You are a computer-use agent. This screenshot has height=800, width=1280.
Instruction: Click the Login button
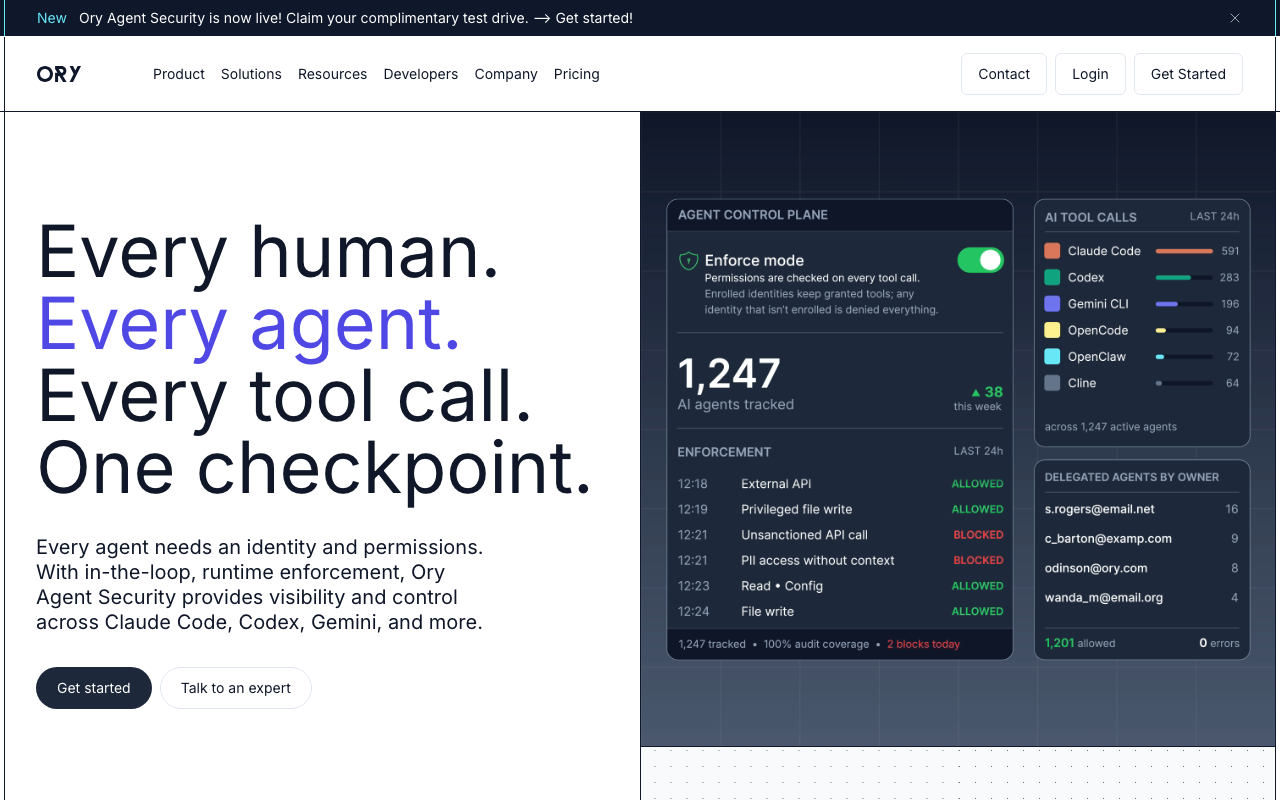[1090, 74]
